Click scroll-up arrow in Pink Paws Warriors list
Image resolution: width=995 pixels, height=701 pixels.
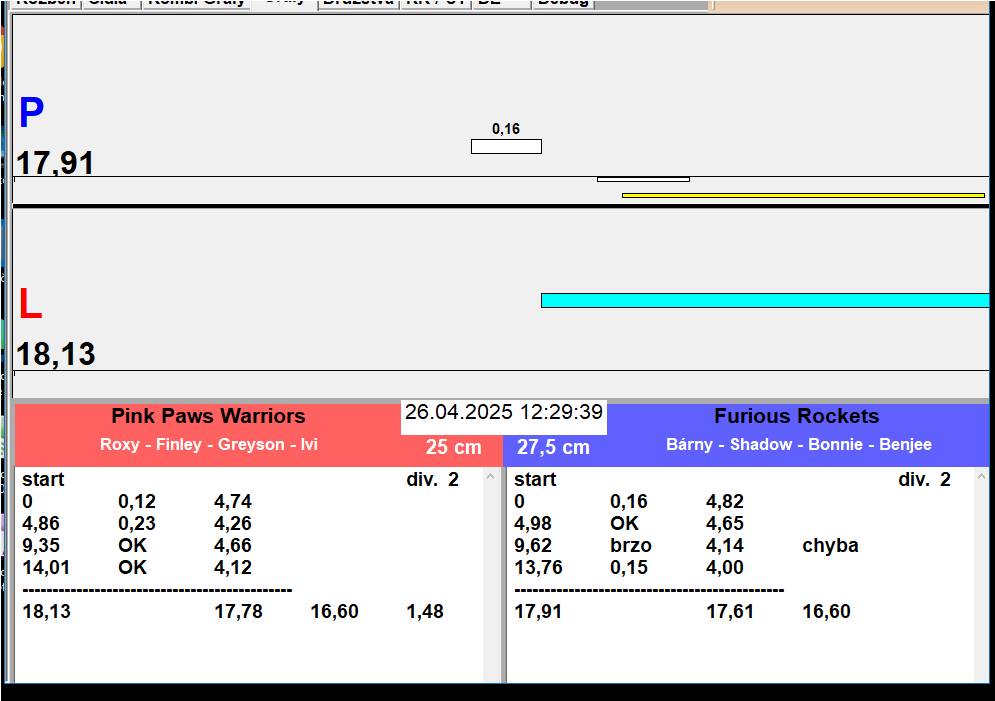click(x=491, y=477)
